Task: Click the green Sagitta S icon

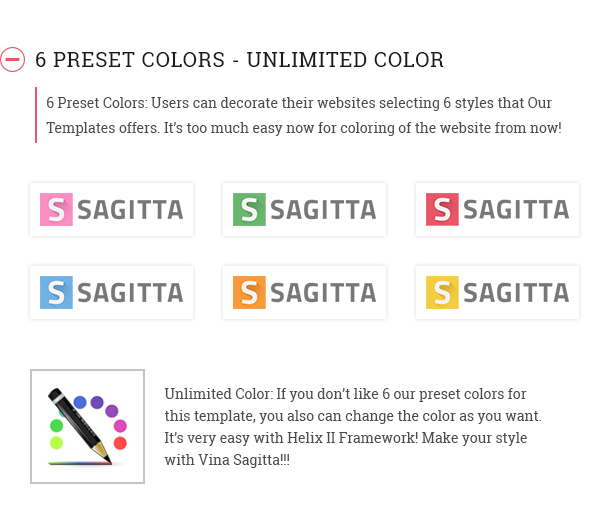Action: [x=249, y=209]
